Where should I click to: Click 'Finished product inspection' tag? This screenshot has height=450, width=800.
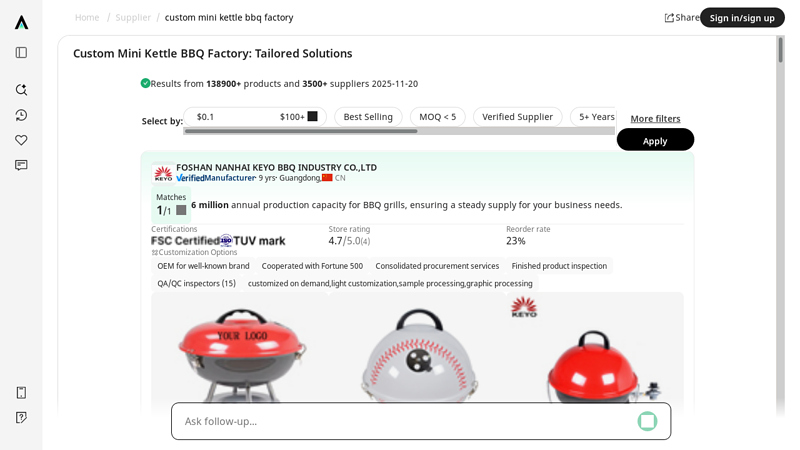tap(559, 266)
